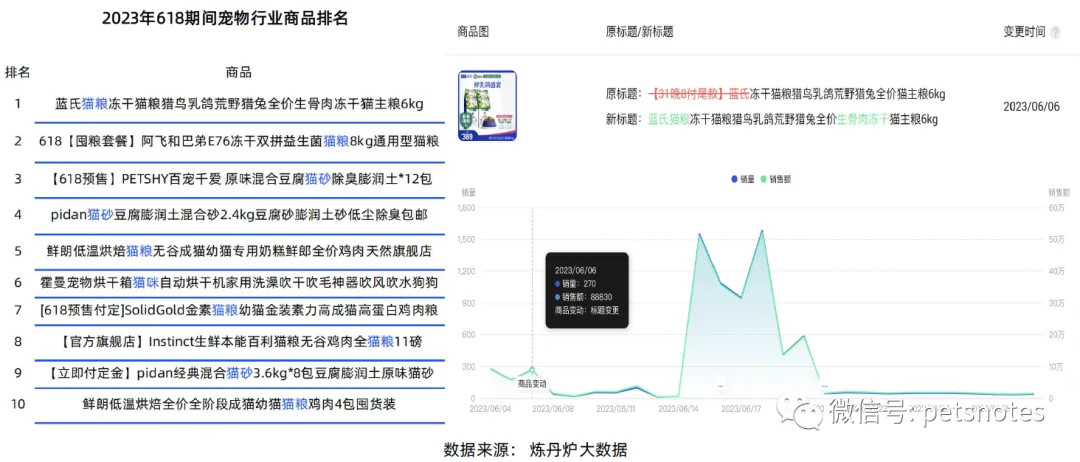Click rank 5 product 鲜朗低温烘焙猫粮无谷

[239, 251]
